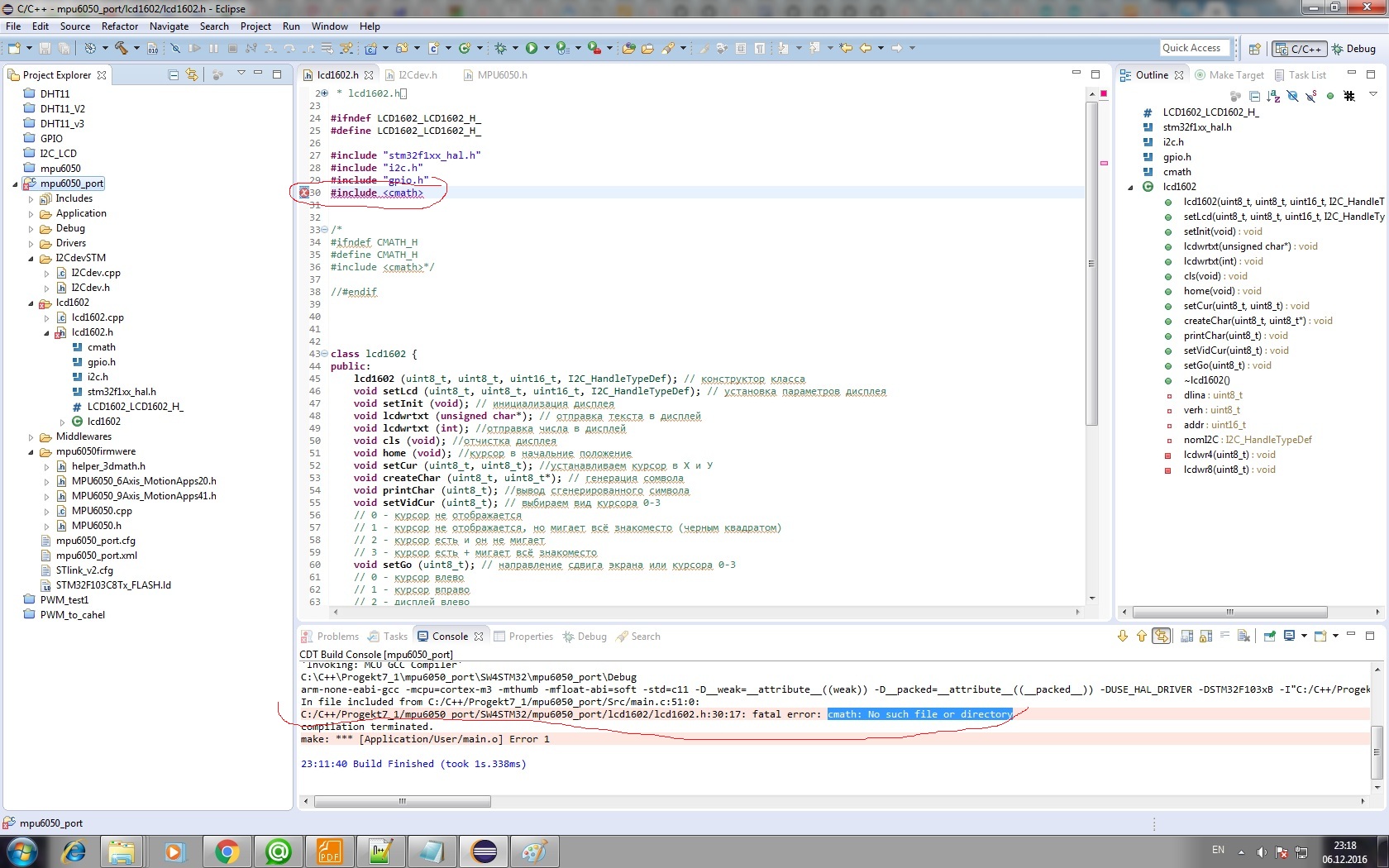Click the Sort alphabetically icon in Outline
The width and height of the screenshot is (1389, 868).
point(1273,96)
